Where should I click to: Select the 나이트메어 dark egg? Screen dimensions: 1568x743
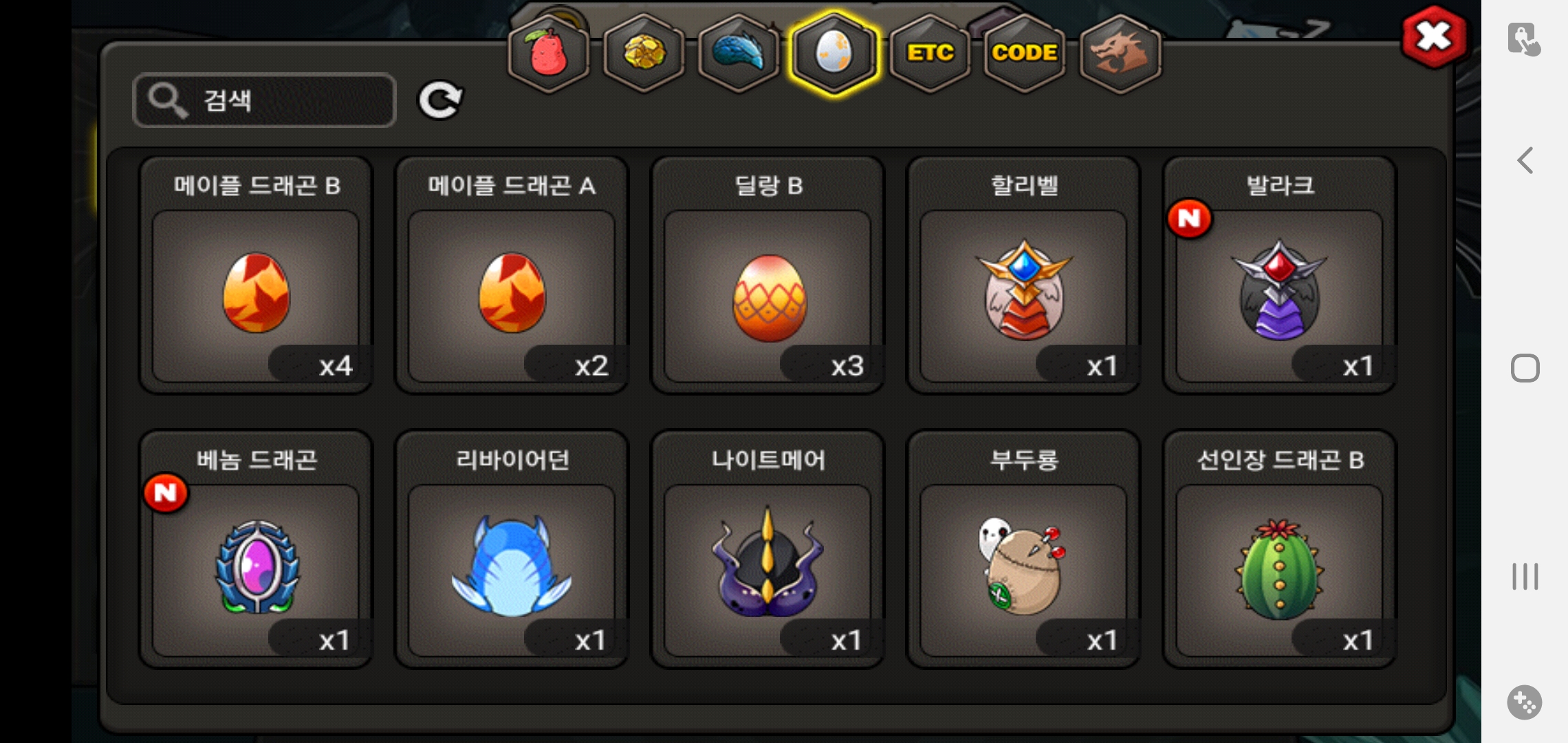click(767, 549)
